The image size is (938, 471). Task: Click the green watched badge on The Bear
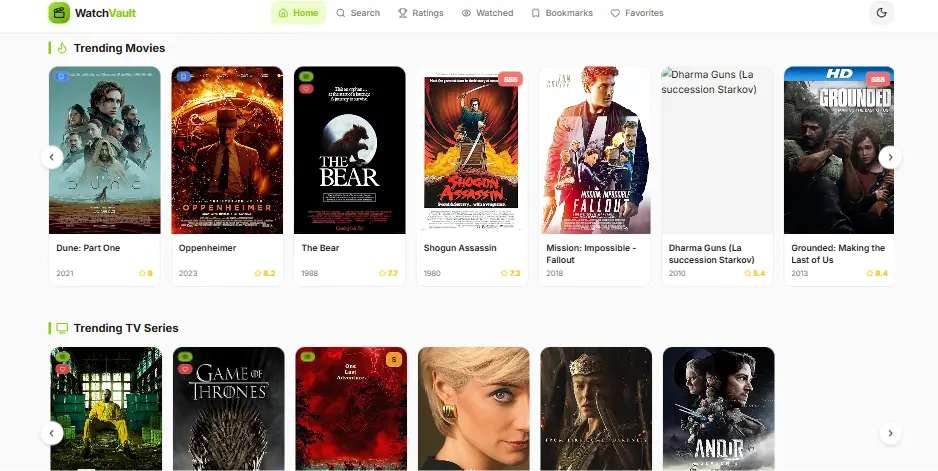[x=306, y=77]
